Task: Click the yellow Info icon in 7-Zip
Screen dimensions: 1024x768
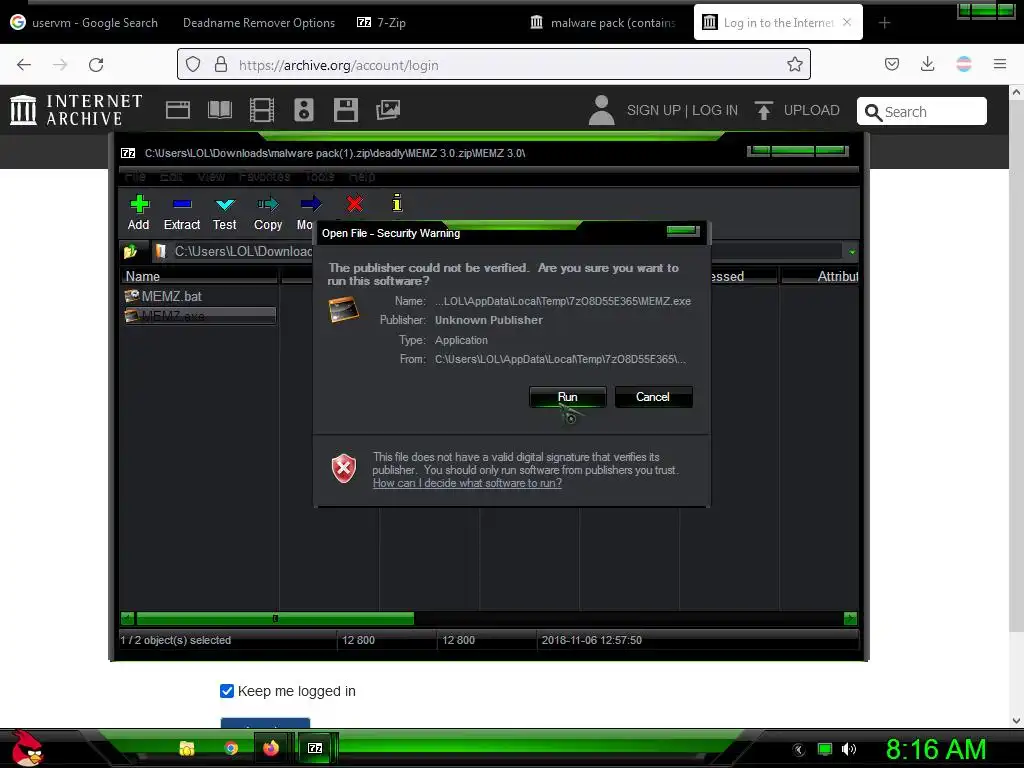Action: [396, 203]
